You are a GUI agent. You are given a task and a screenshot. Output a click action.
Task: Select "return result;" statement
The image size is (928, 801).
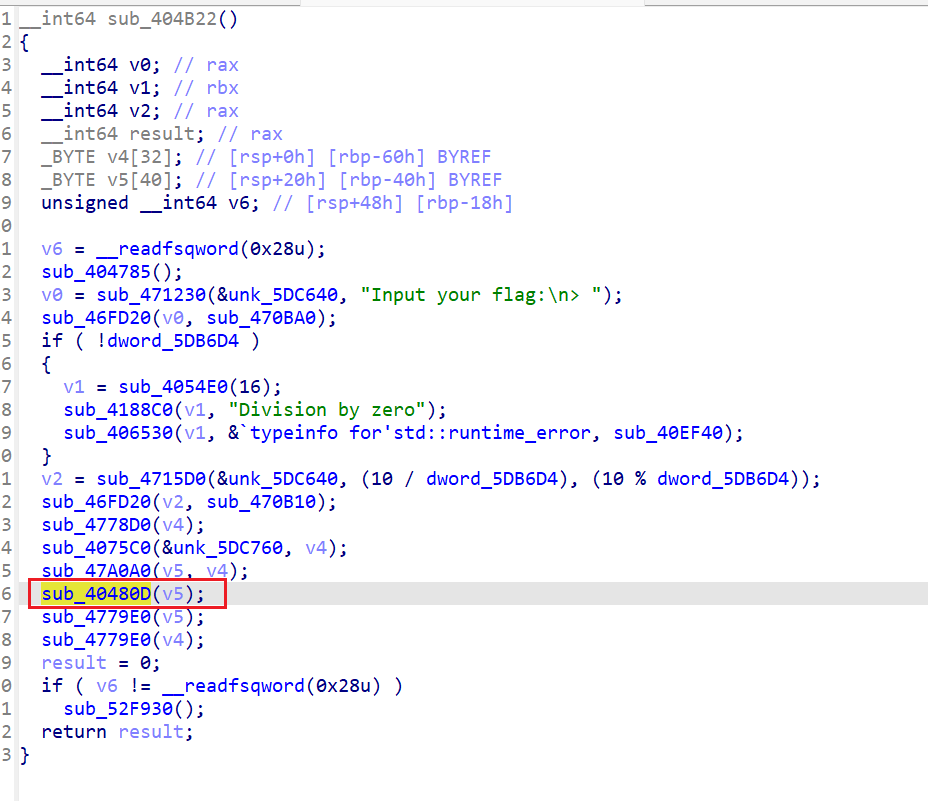[117, 732]
